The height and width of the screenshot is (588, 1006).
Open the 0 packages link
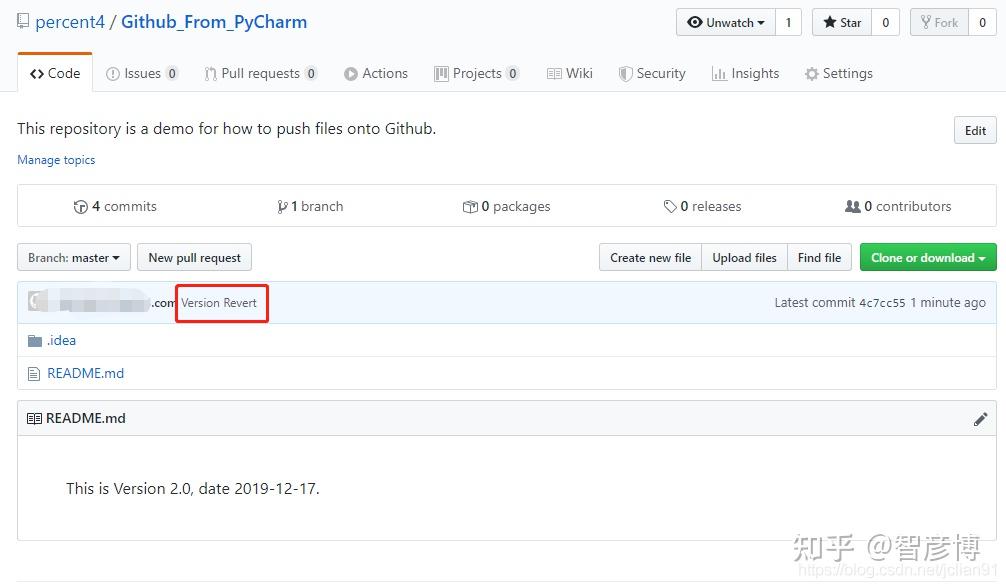pos(506,206)
